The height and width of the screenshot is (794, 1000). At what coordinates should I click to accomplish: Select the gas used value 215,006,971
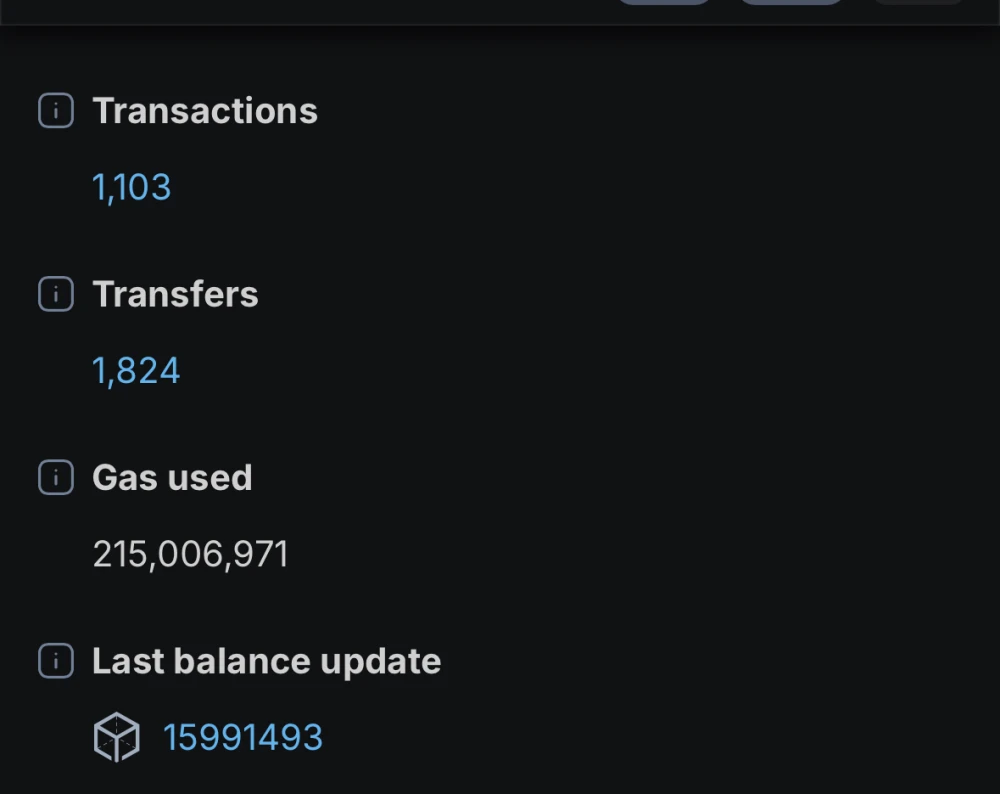point(190,554)
